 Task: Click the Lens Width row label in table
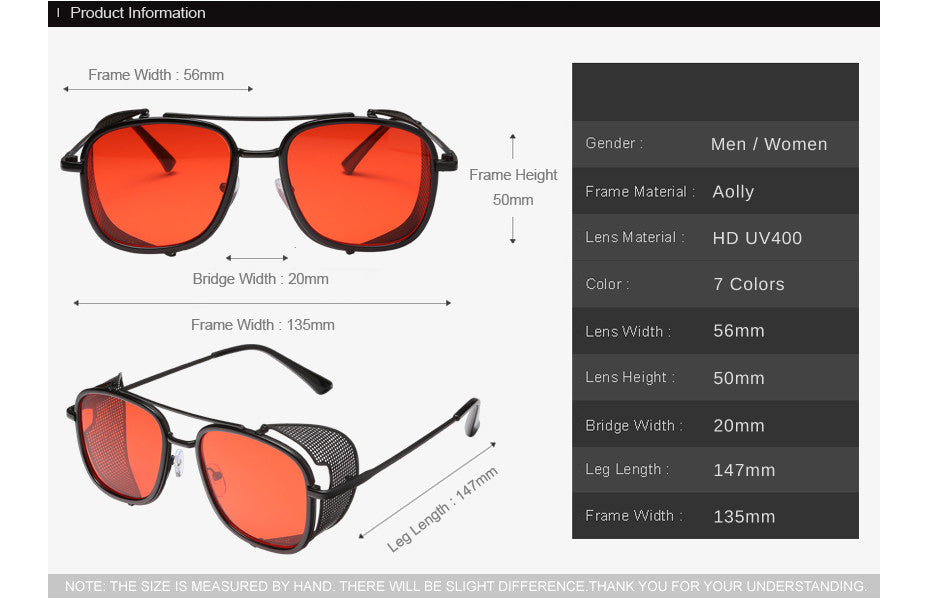point(628,331)
